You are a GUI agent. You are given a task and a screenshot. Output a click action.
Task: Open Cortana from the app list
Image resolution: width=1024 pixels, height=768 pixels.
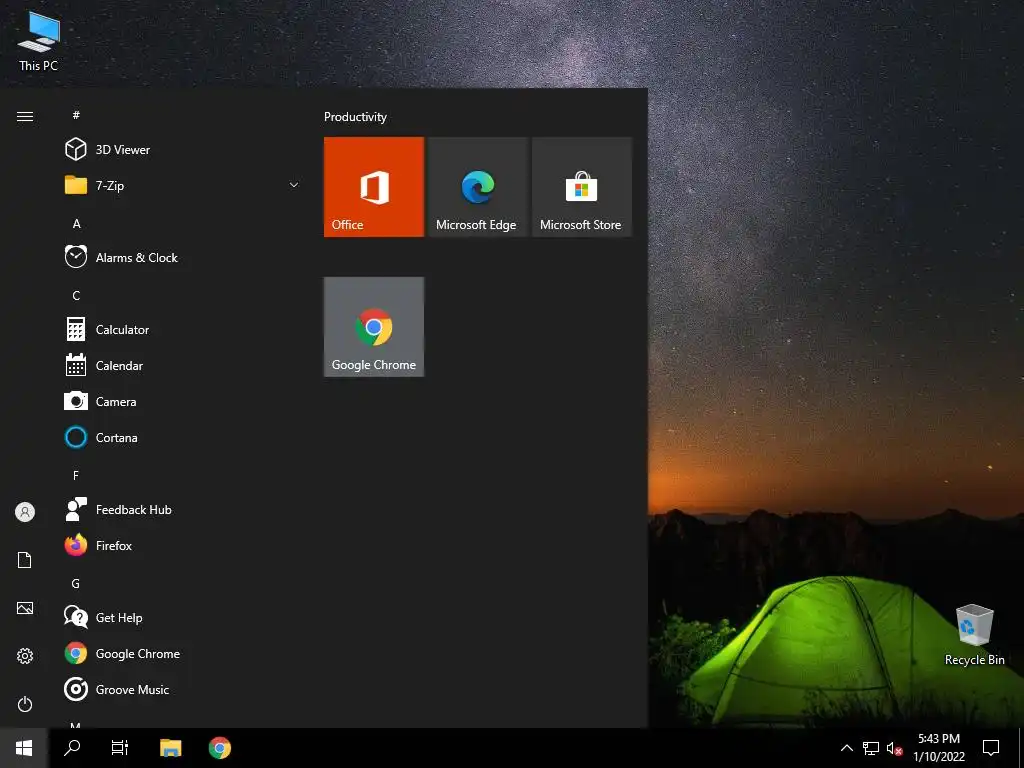coord(183,438)
